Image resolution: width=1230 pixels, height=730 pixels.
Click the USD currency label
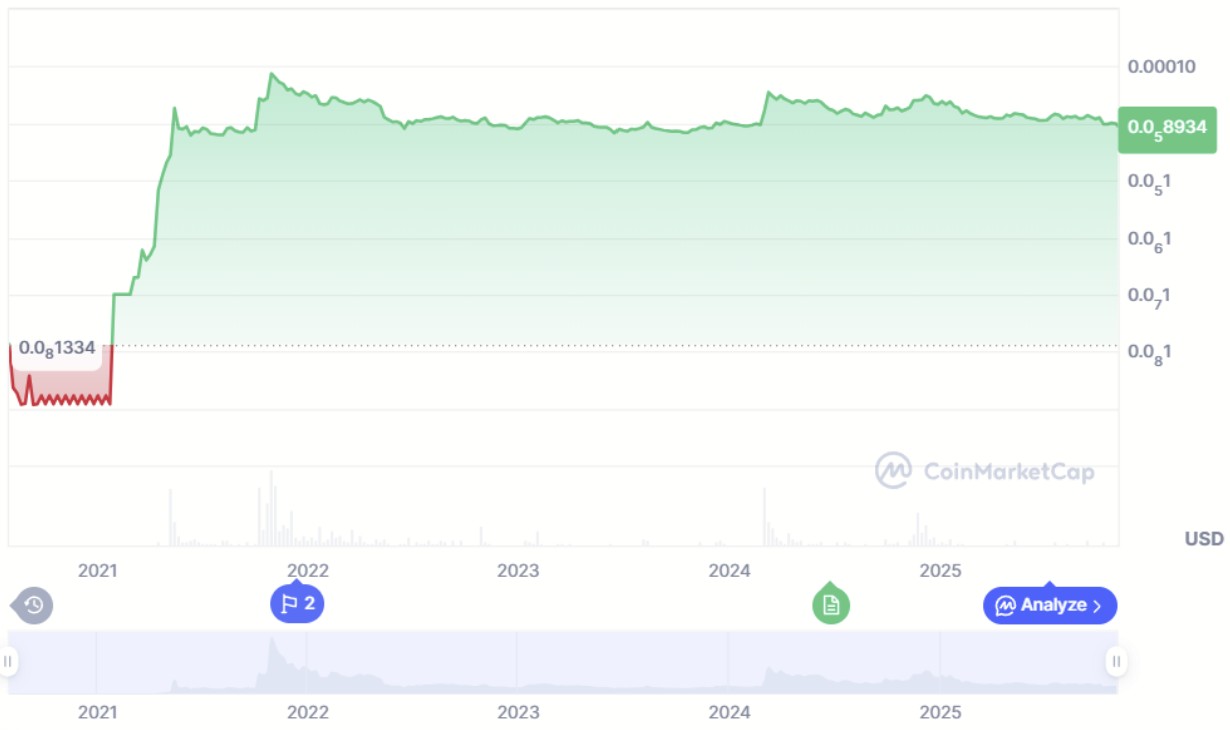[x=1203, y=539]
